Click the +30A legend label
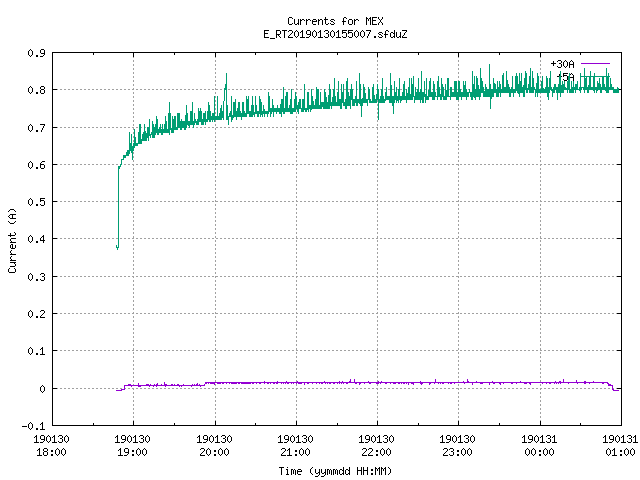Viewport: 640px width, 480px height. [x=562, y=64]
